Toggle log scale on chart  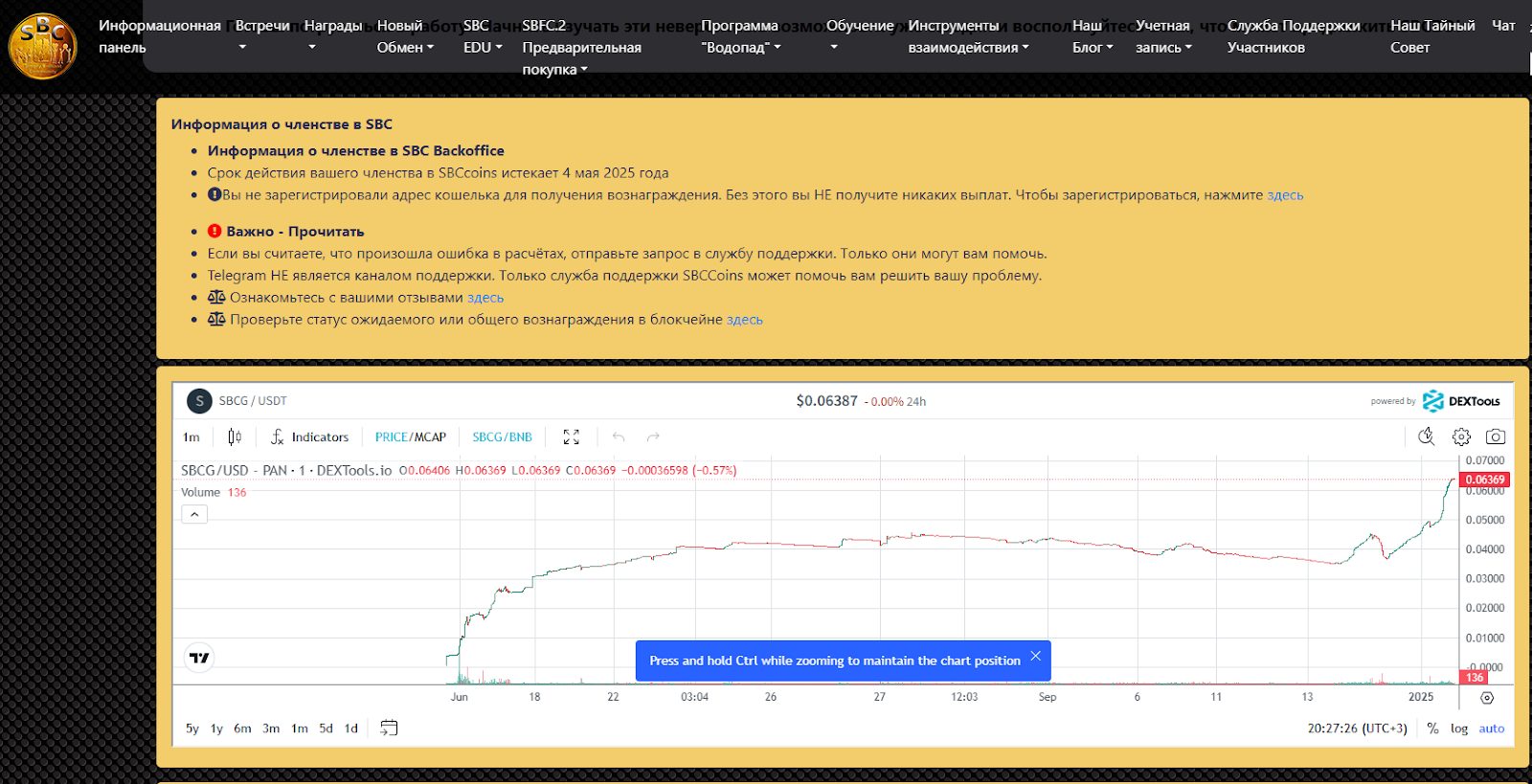pos(1459,728)
